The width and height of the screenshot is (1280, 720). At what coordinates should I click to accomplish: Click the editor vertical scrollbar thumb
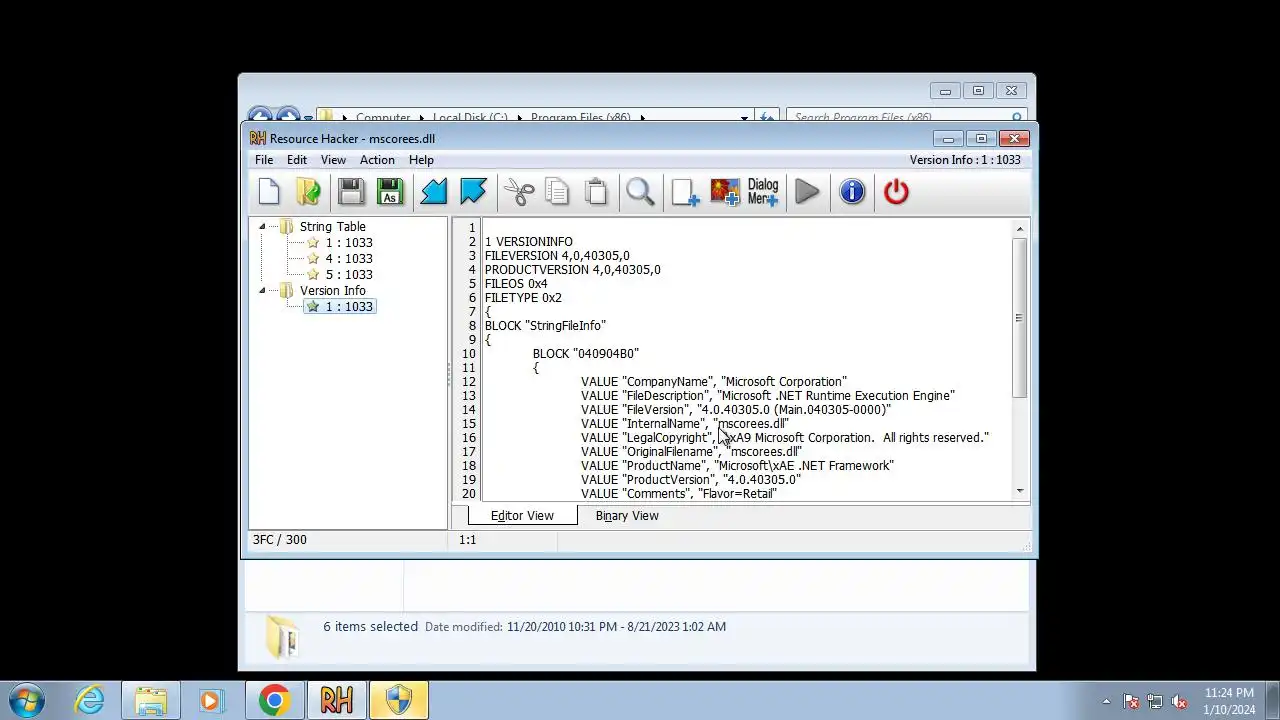click(1020, 317)
